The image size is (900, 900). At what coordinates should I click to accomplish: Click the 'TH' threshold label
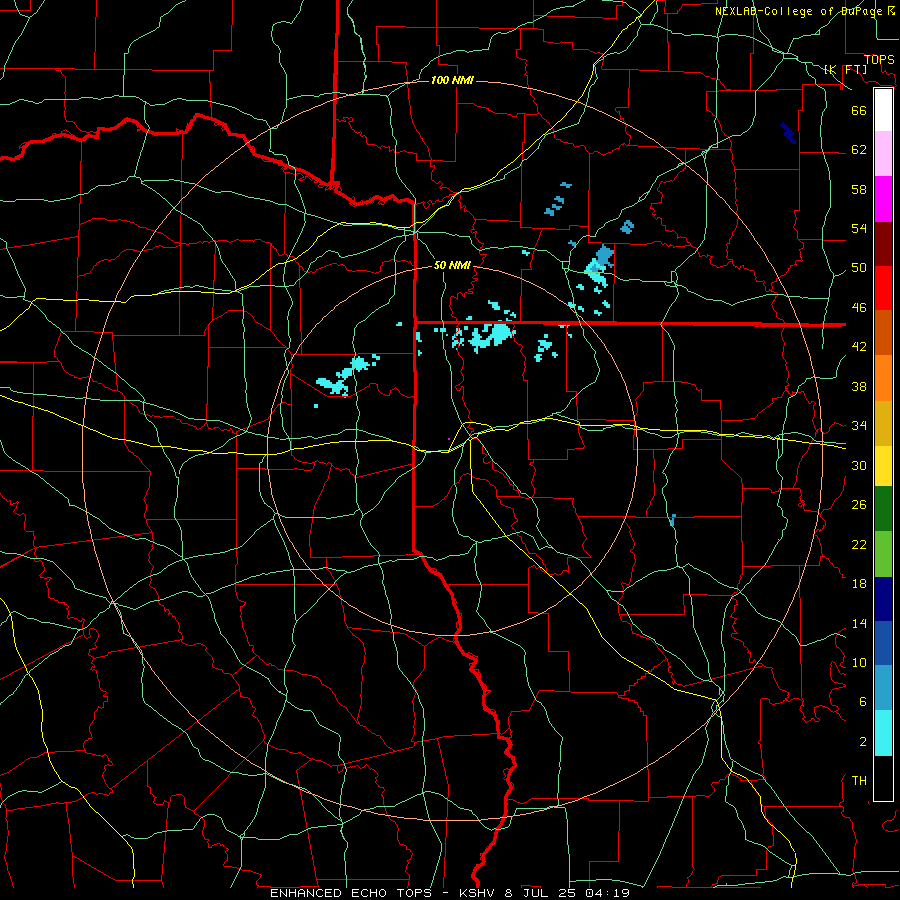(x=859, y=781)
